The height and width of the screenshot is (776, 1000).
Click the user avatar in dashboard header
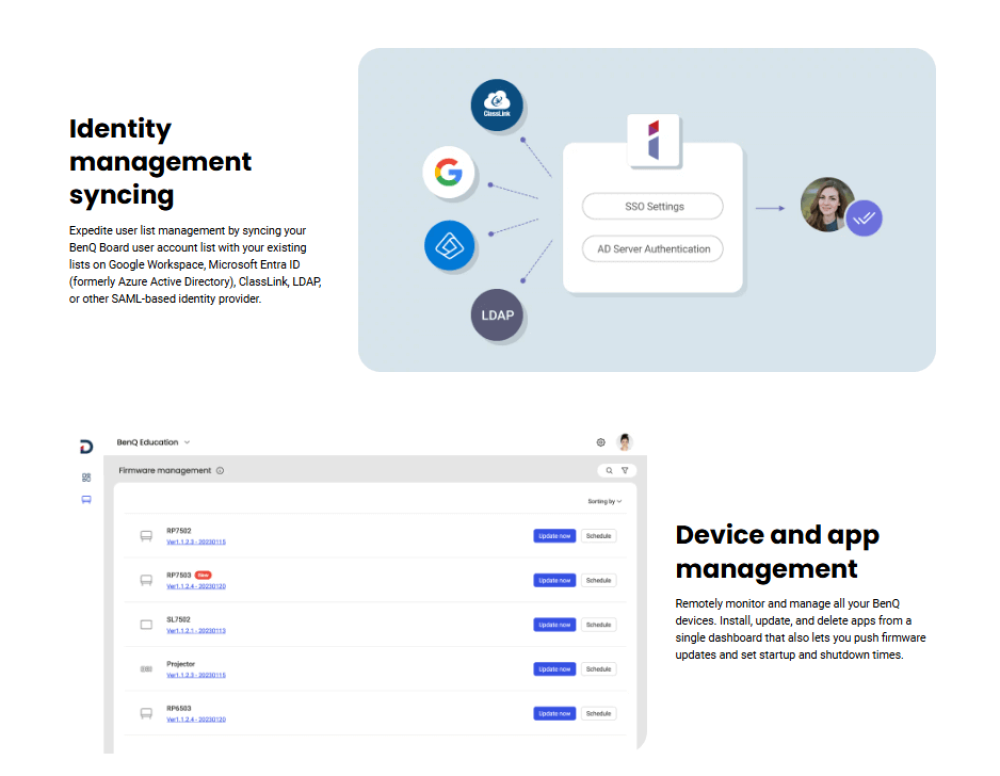pyautogui.click(x=625, y=442)
